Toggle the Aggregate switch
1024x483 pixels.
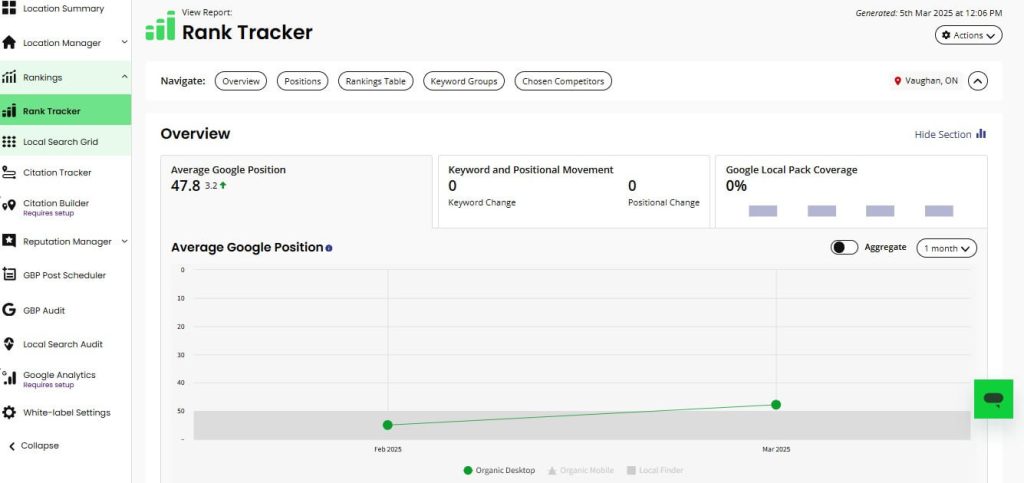pyautogui.click(x=844, y=247)
